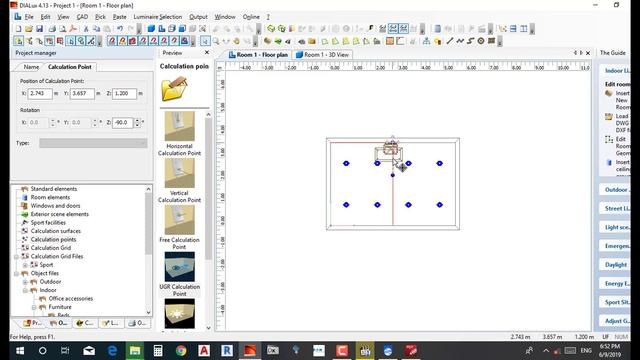Image resolution: width=640 pixels, height=360 pixels.
Task: Collapse the Furniture tree node
Action: click(x=34, y=307)
